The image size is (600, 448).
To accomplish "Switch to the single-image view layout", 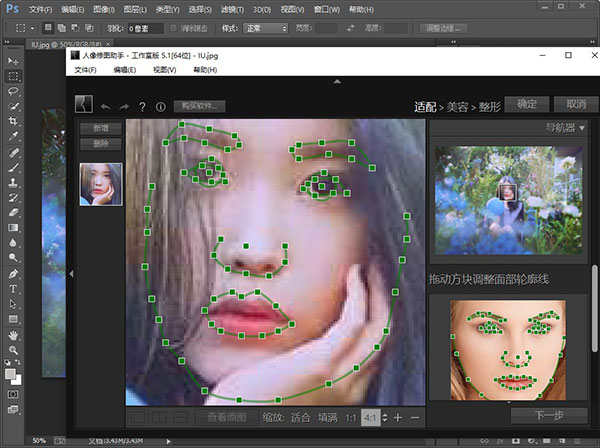I will pos(137,417).
